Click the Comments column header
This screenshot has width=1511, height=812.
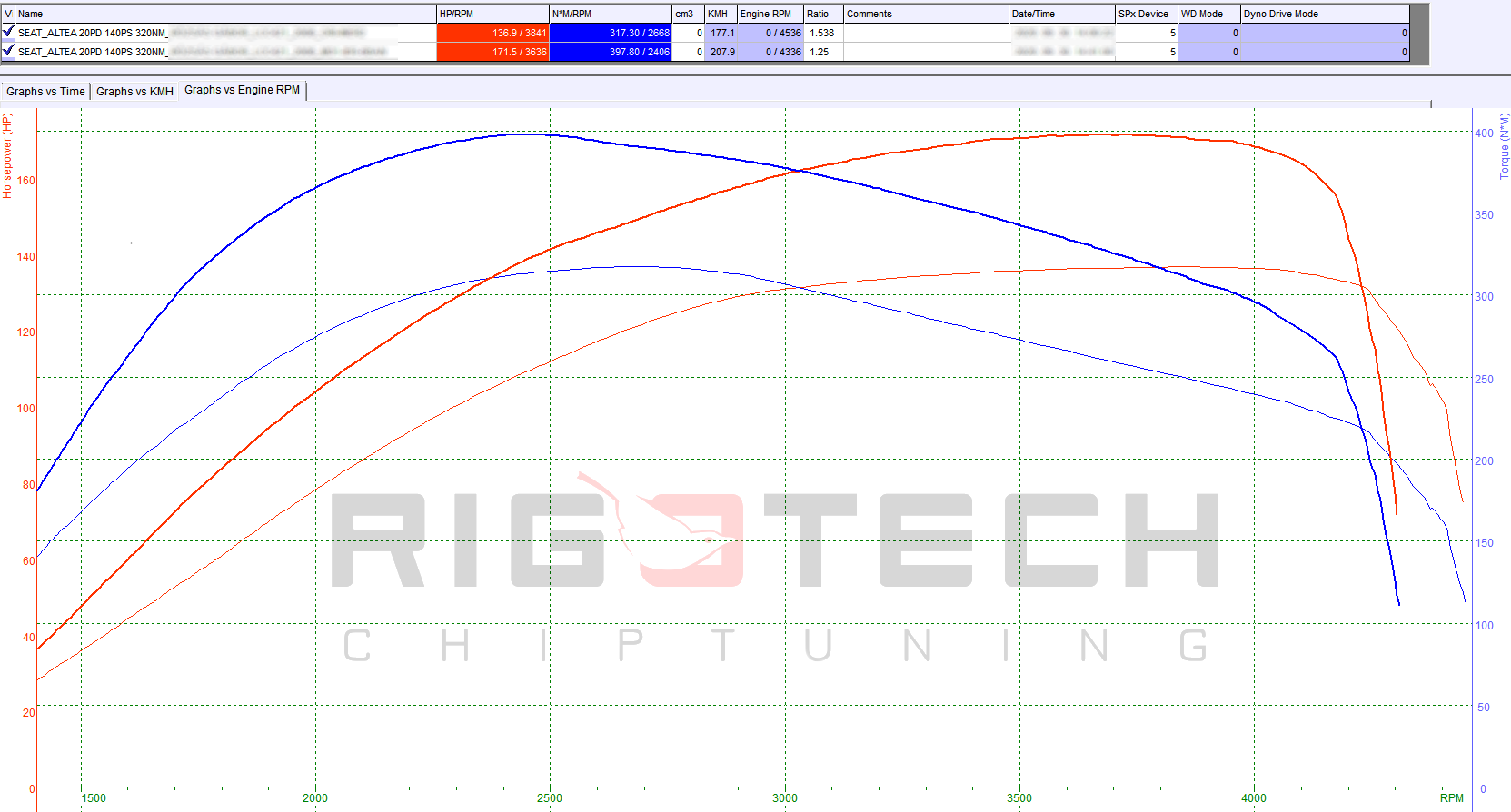(926, 14)
